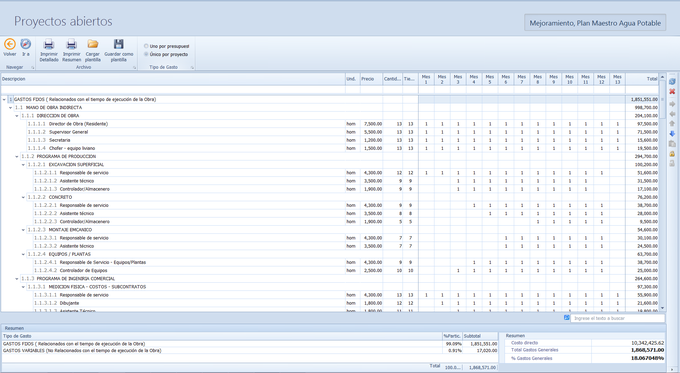Click Imprimir Detallado printer icon
Viewport: 680px width, 373px height.
pyautogui.click(x=49, y=44)
